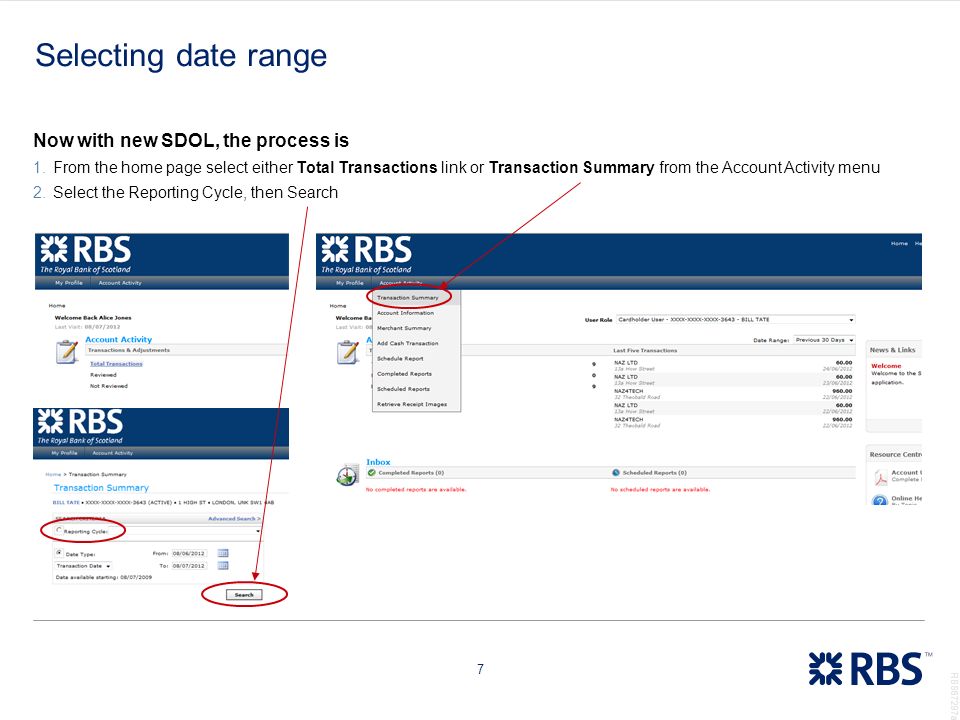Choose Add Cash Transaction menu entry

[408, 343]
